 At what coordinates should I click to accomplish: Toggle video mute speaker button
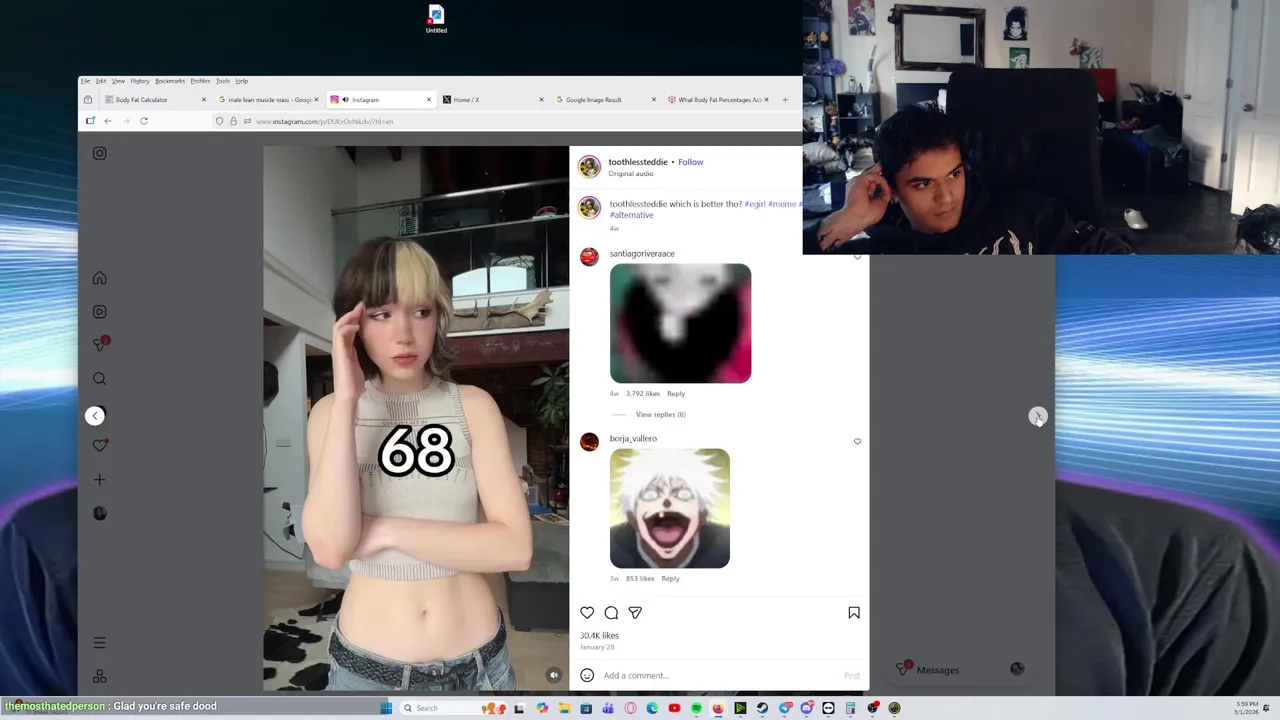pyautogui.click(x=553, y=675)
